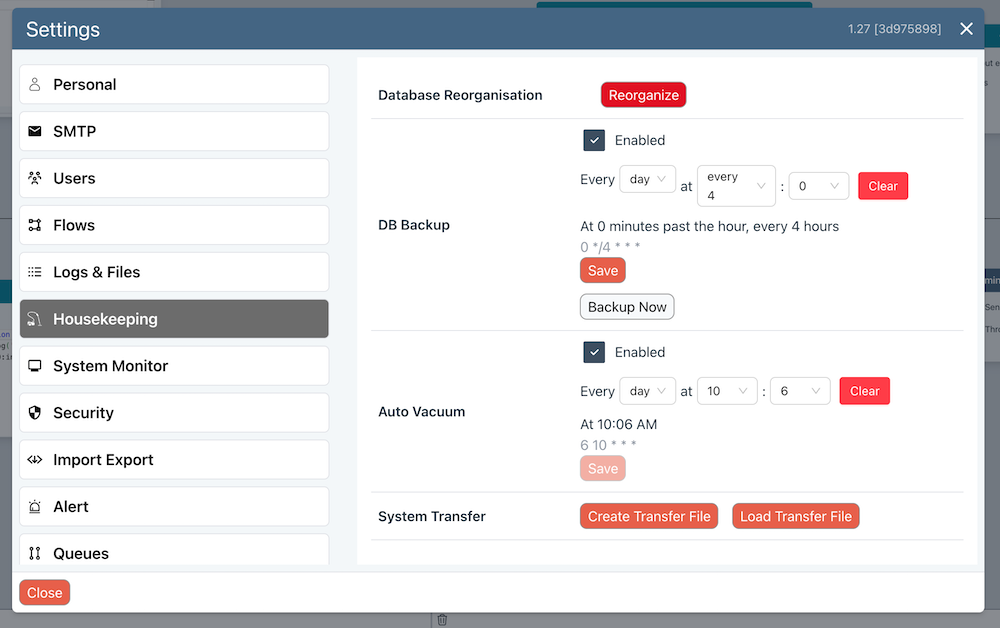Viewport: 1000px width, 628px height.
Task: Click the Users group icon
Action: 37,178
